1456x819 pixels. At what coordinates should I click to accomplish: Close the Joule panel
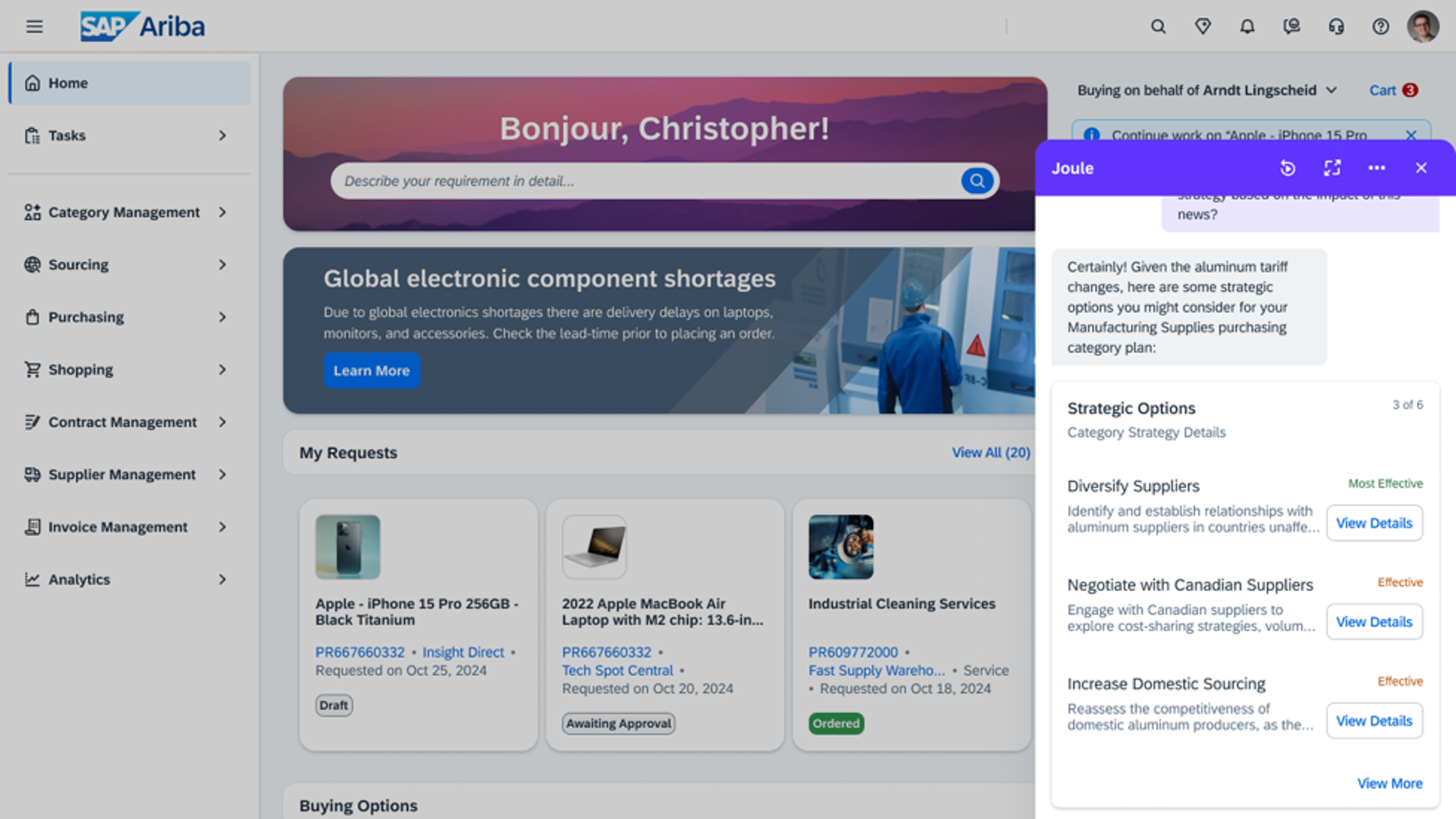(x=1421, y=168)
